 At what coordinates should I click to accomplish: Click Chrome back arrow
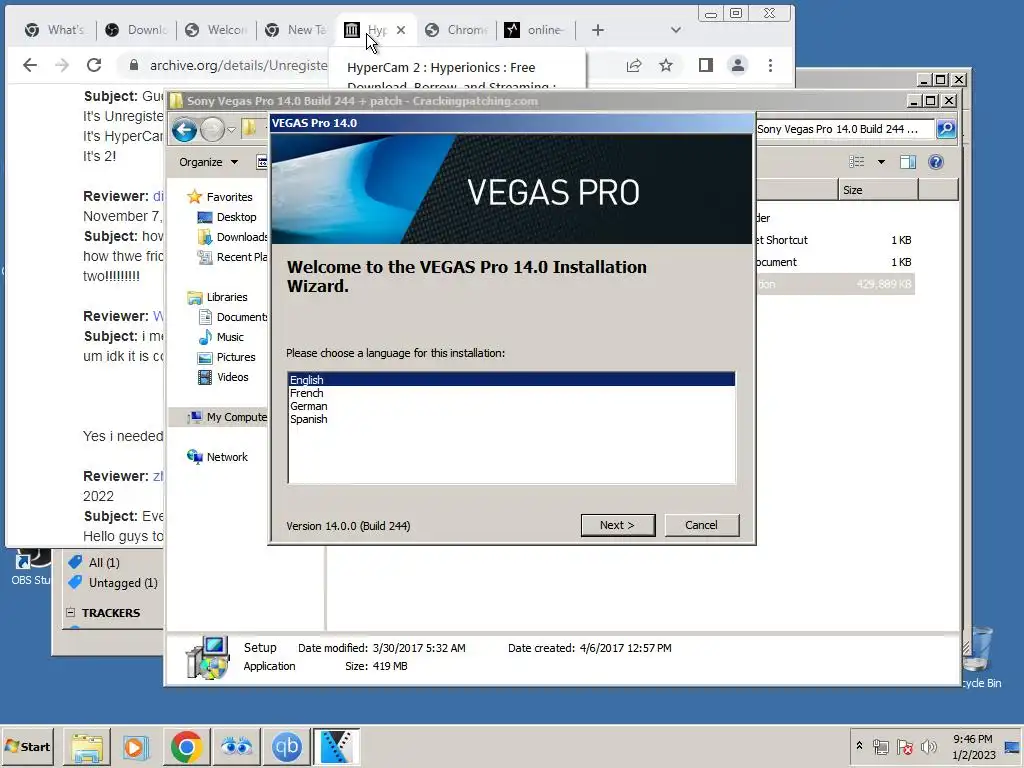30,65
